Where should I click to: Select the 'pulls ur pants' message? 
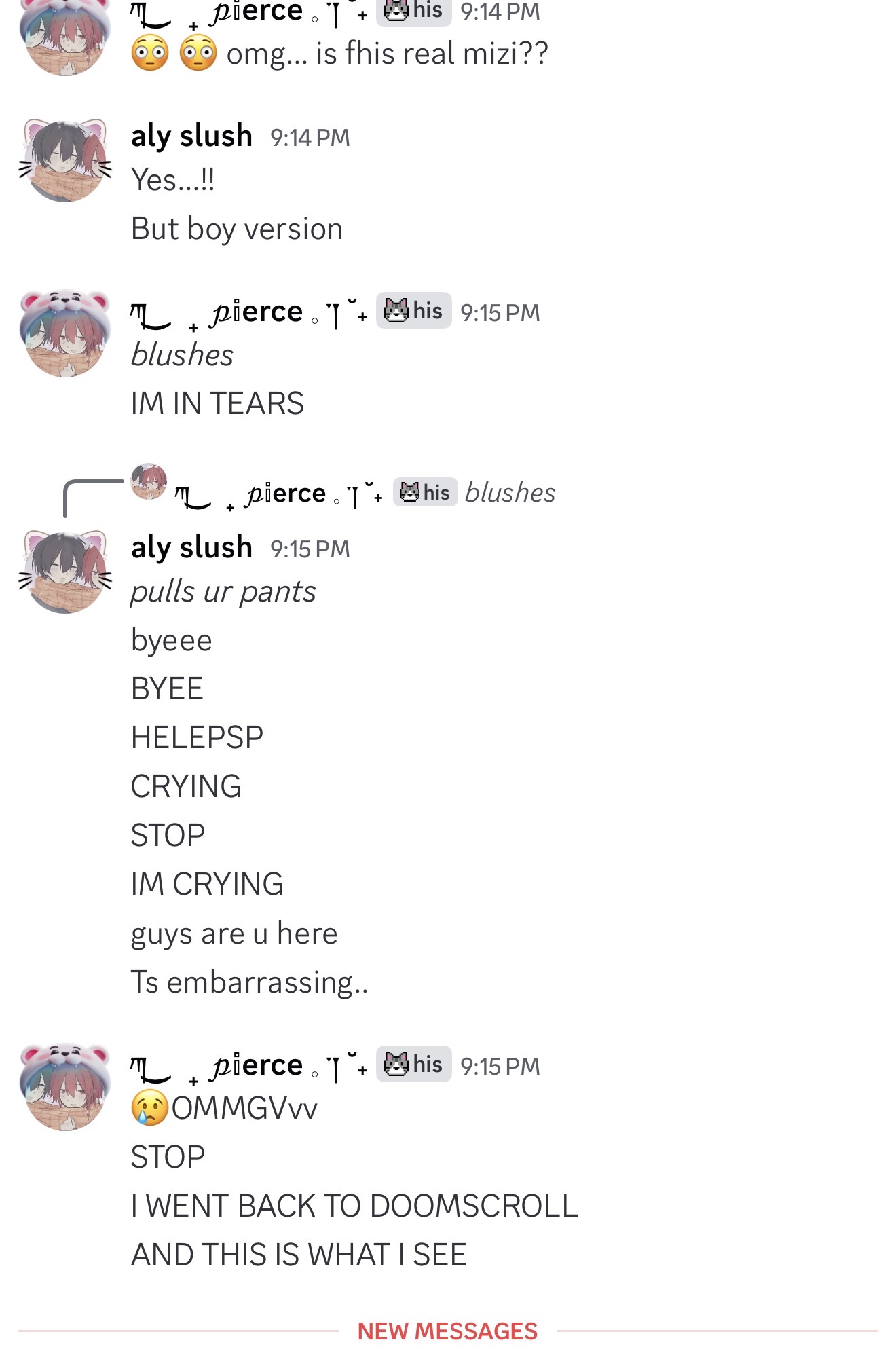(x=223, y=591)
